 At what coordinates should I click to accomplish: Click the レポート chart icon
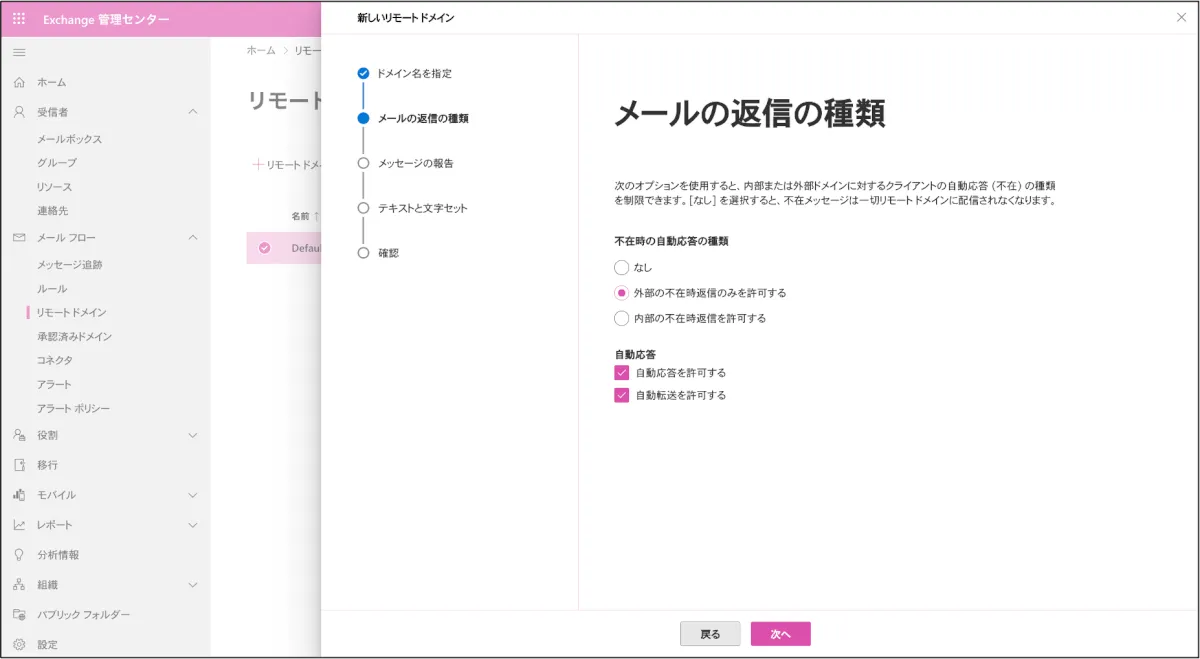tap(19, 525)
